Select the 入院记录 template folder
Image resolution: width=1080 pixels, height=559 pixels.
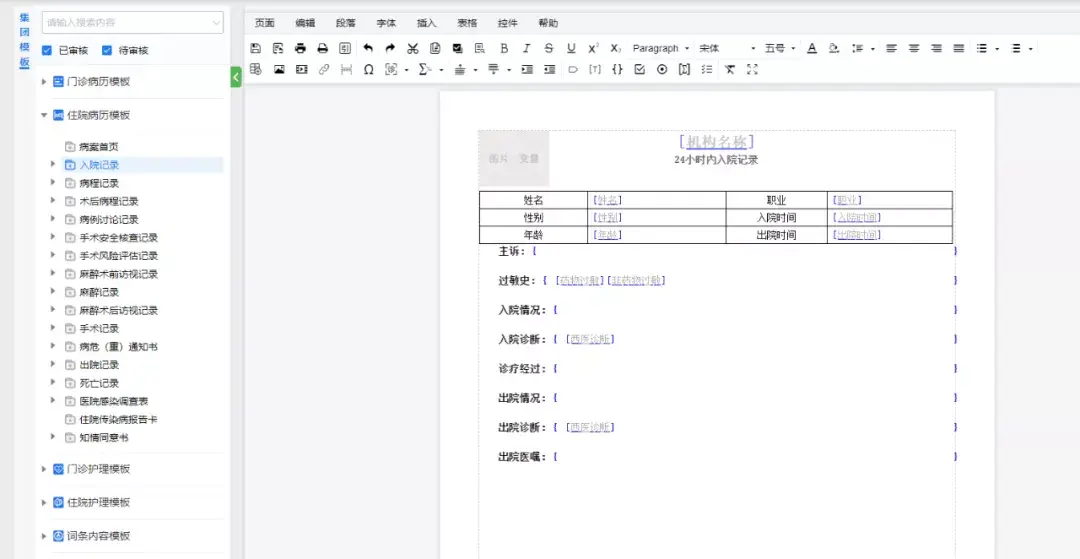point(99,165)
